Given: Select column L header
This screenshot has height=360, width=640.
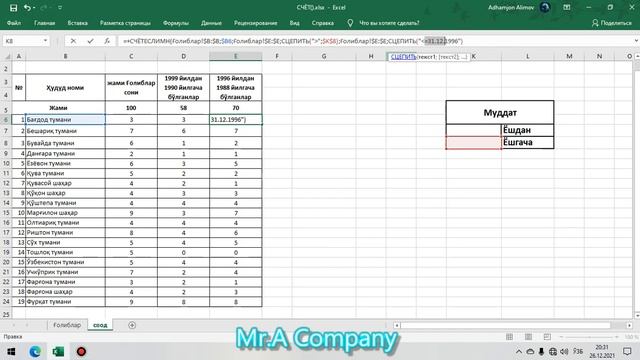Looking at the screenshot, I should pyautogui.click(x=527, y=56).
